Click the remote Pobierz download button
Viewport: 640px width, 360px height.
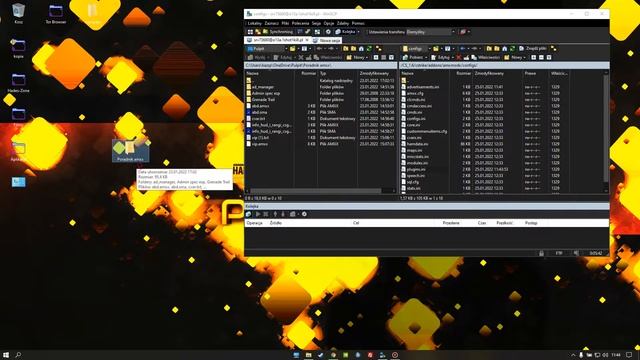[x=413, y=58]
